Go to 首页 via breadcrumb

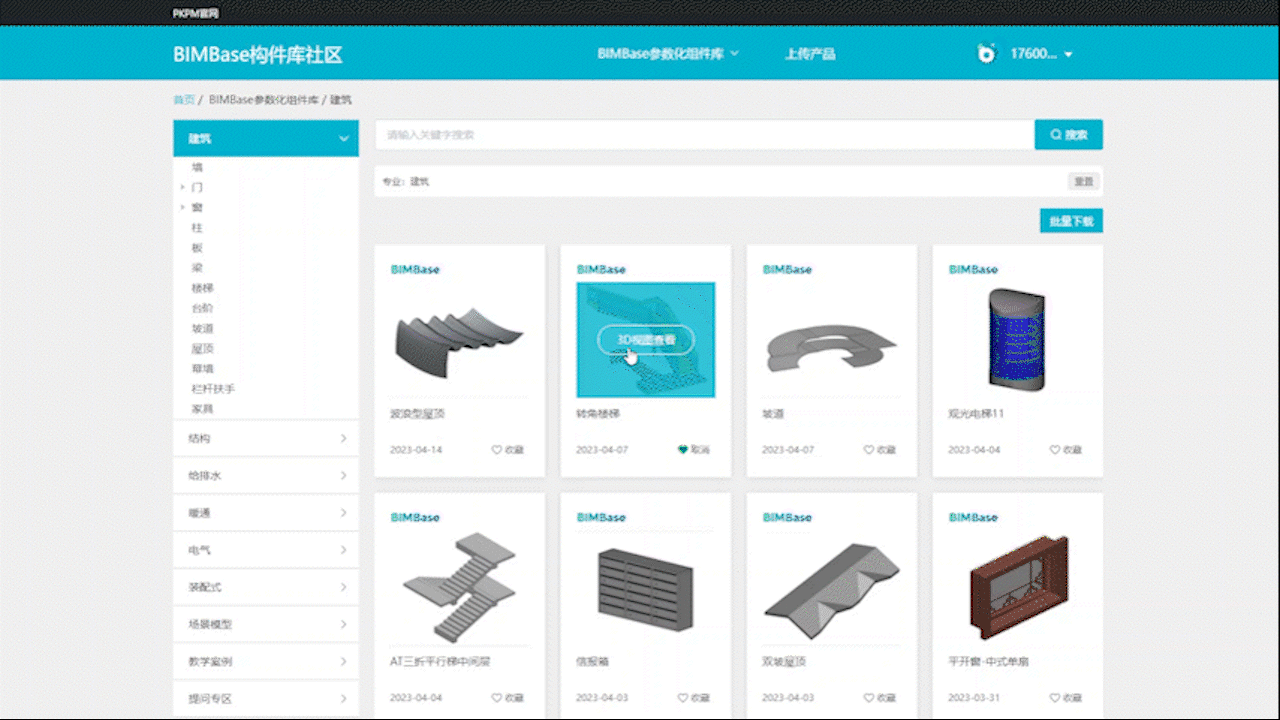(184, 100)
